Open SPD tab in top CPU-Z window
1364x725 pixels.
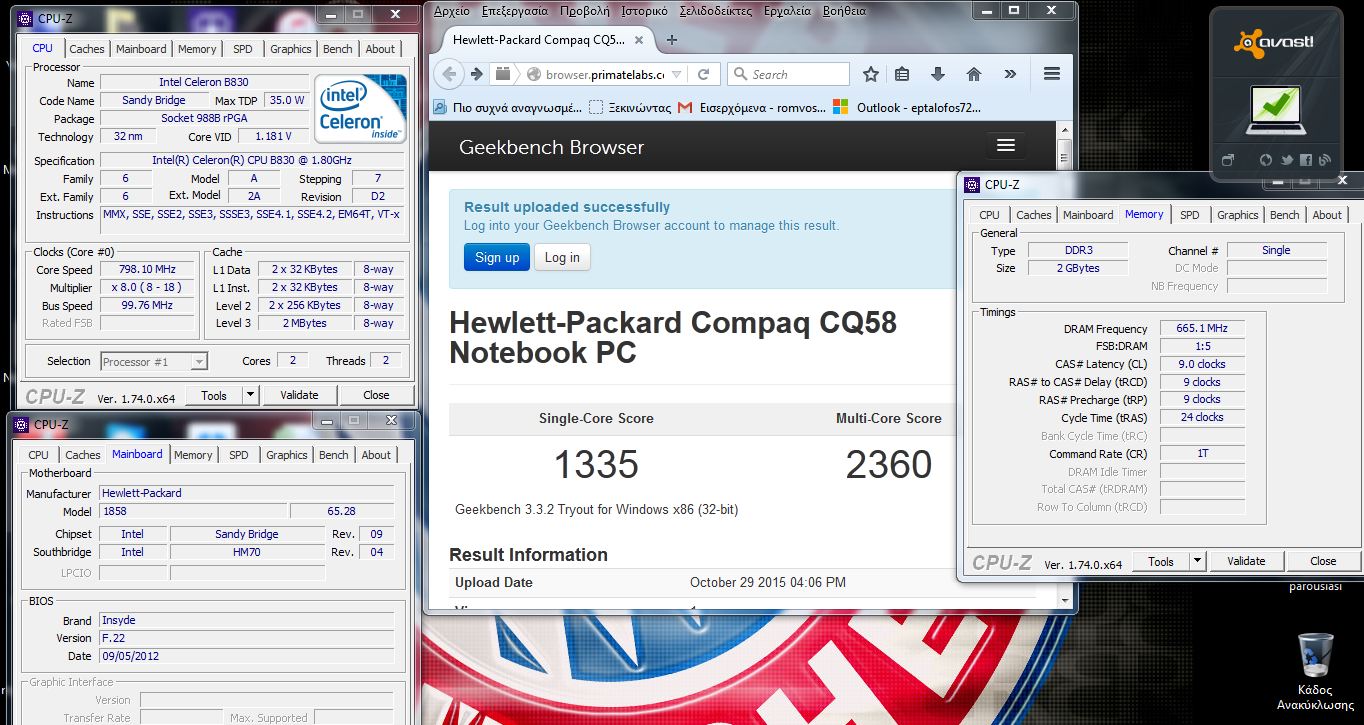(x=243, y=48)
